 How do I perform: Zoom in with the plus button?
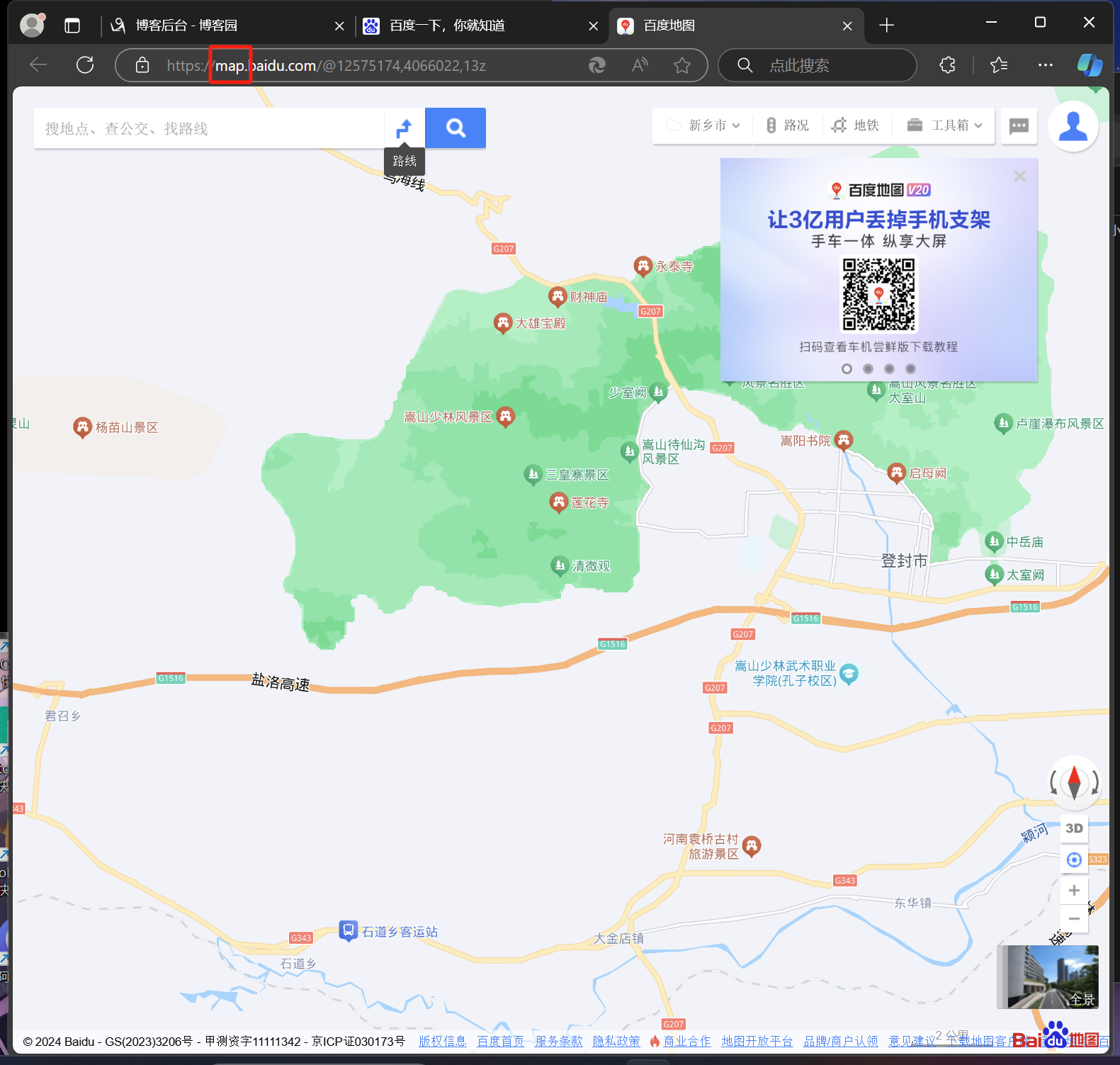point(1074,890)
